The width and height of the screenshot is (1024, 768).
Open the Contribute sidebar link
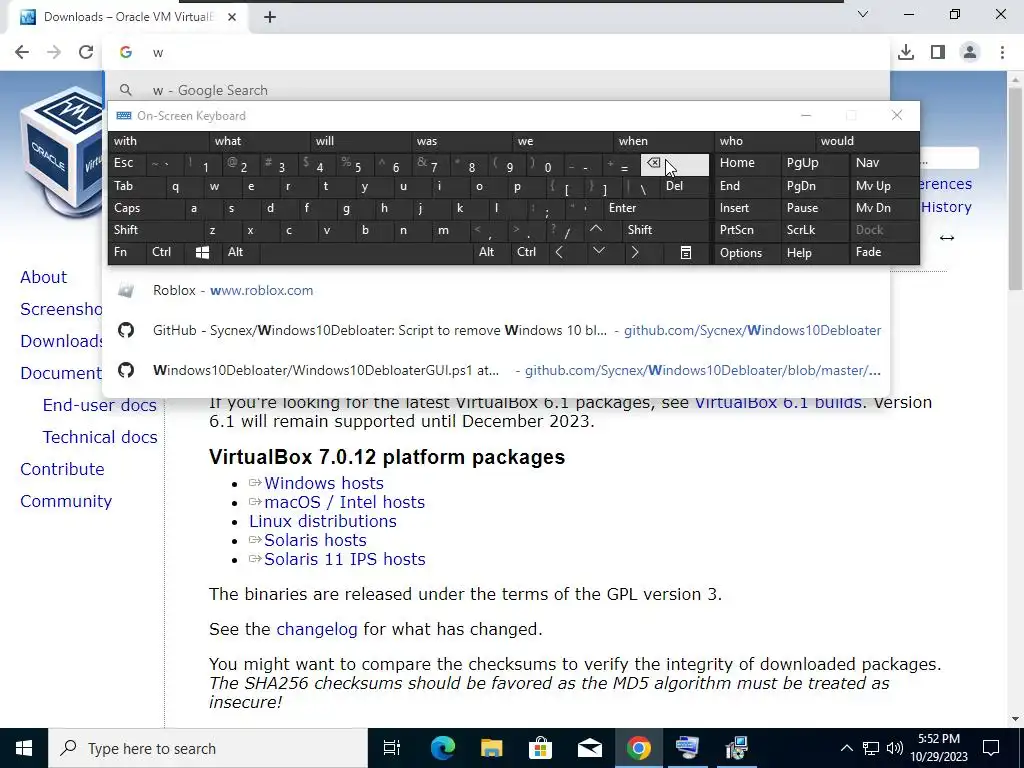[x=62, y=469]
